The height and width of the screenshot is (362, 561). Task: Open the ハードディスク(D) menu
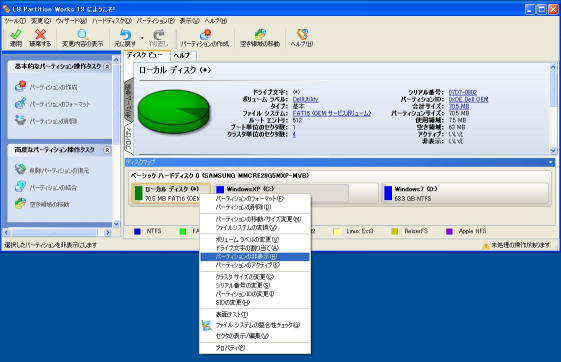point(112,21)
